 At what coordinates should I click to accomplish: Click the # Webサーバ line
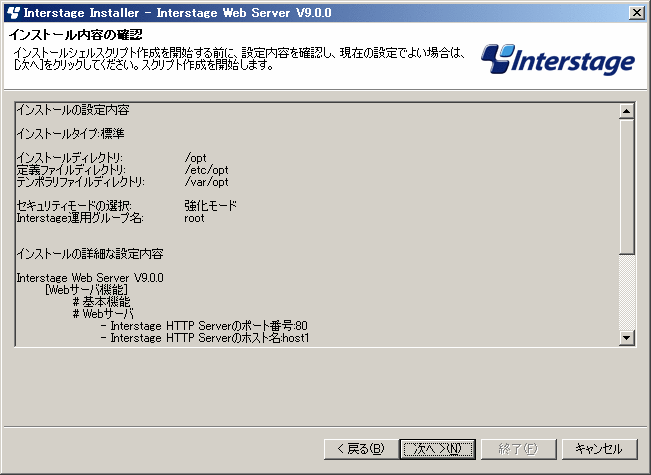(x=103, y=313)
